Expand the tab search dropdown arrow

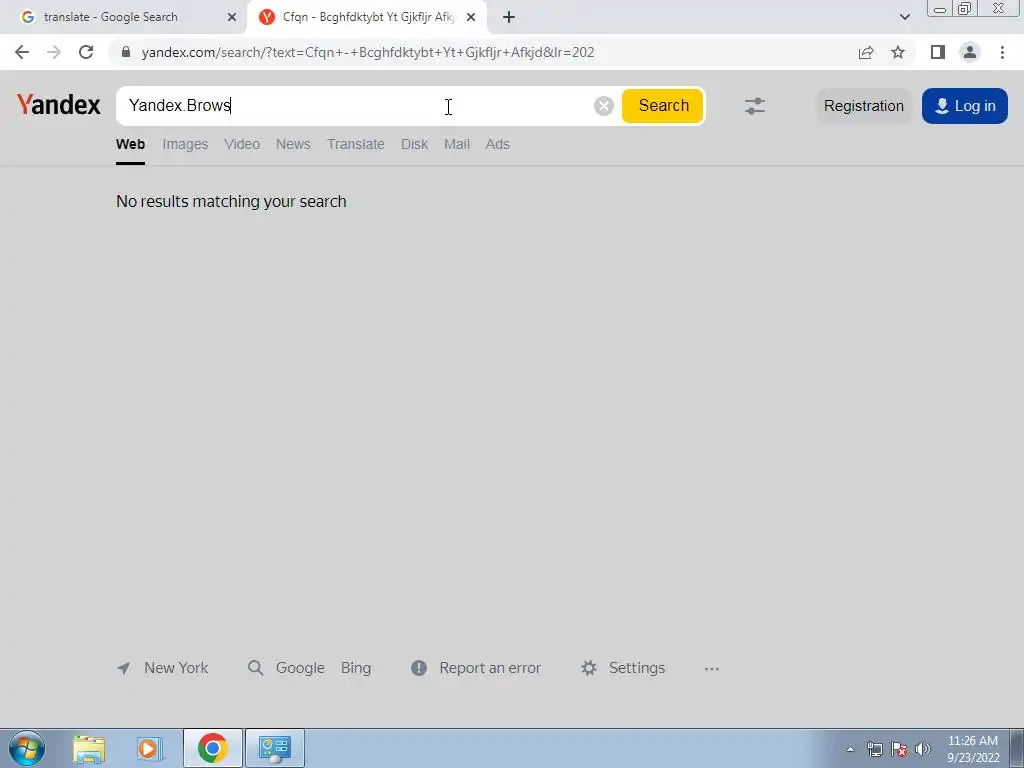904,17
